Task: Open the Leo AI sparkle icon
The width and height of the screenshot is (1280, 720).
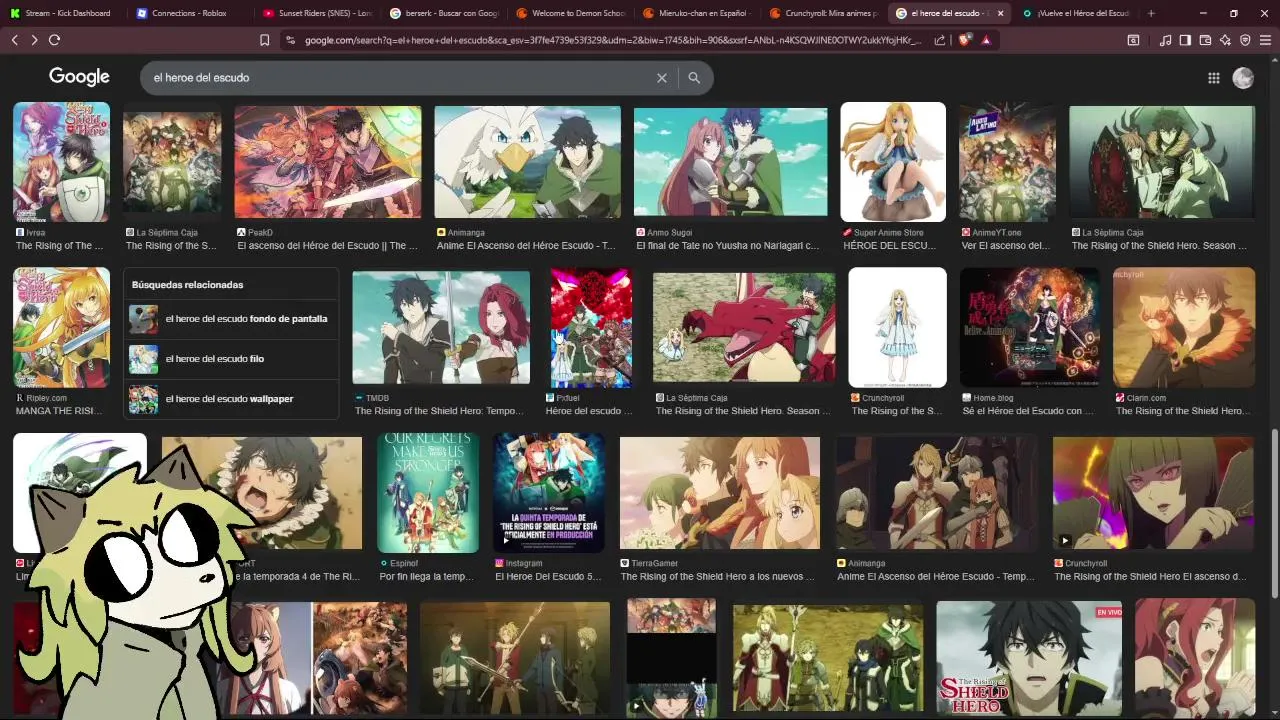Action: pos(1225,40)
